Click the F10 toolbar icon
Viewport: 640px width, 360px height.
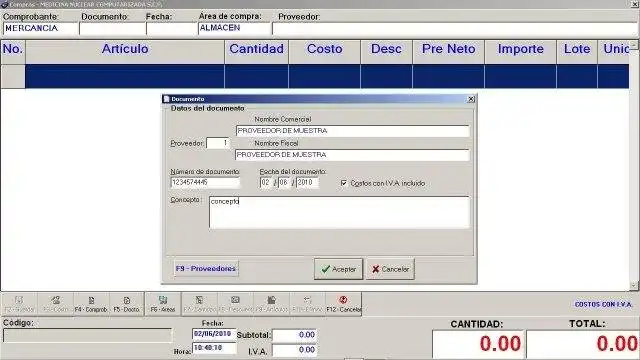pos(307,304)
